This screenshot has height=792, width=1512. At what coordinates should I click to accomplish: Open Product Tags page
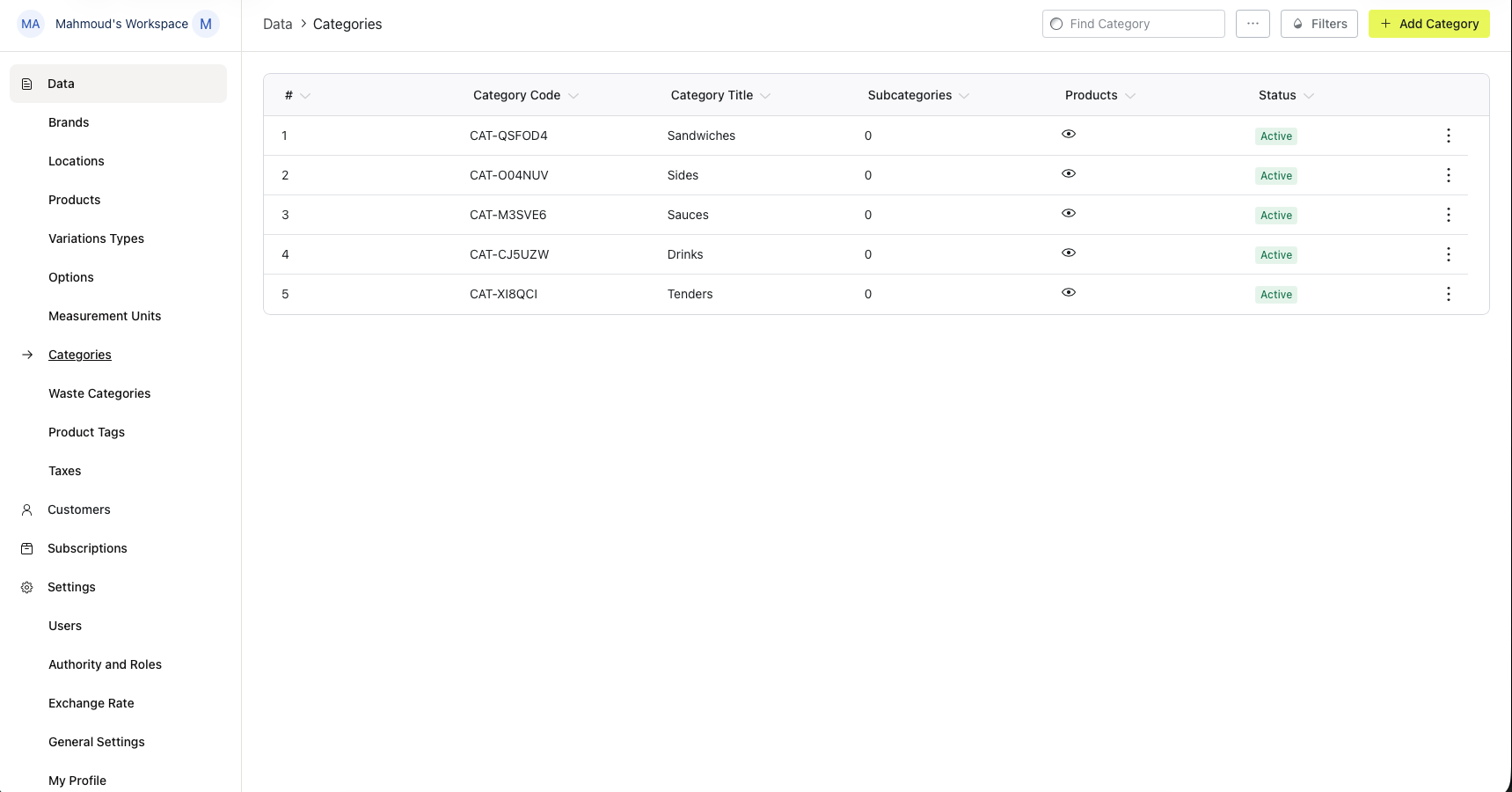pos(86,432)
